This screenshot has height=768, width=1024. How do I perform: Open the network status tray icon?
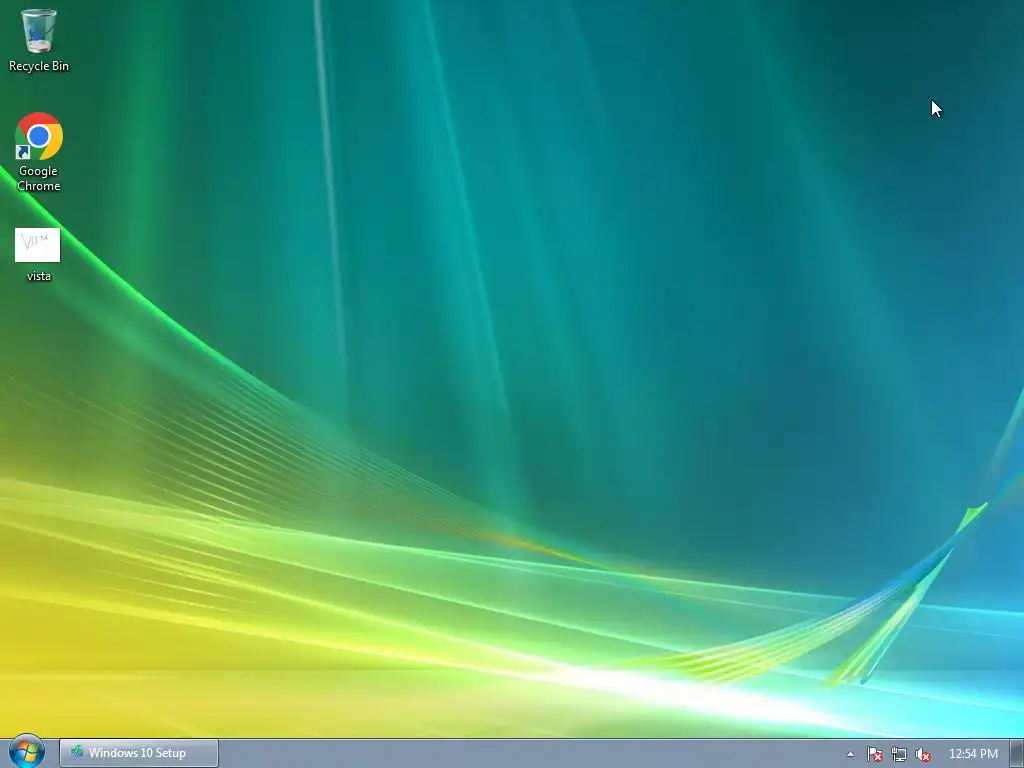(x=899, y=754)
